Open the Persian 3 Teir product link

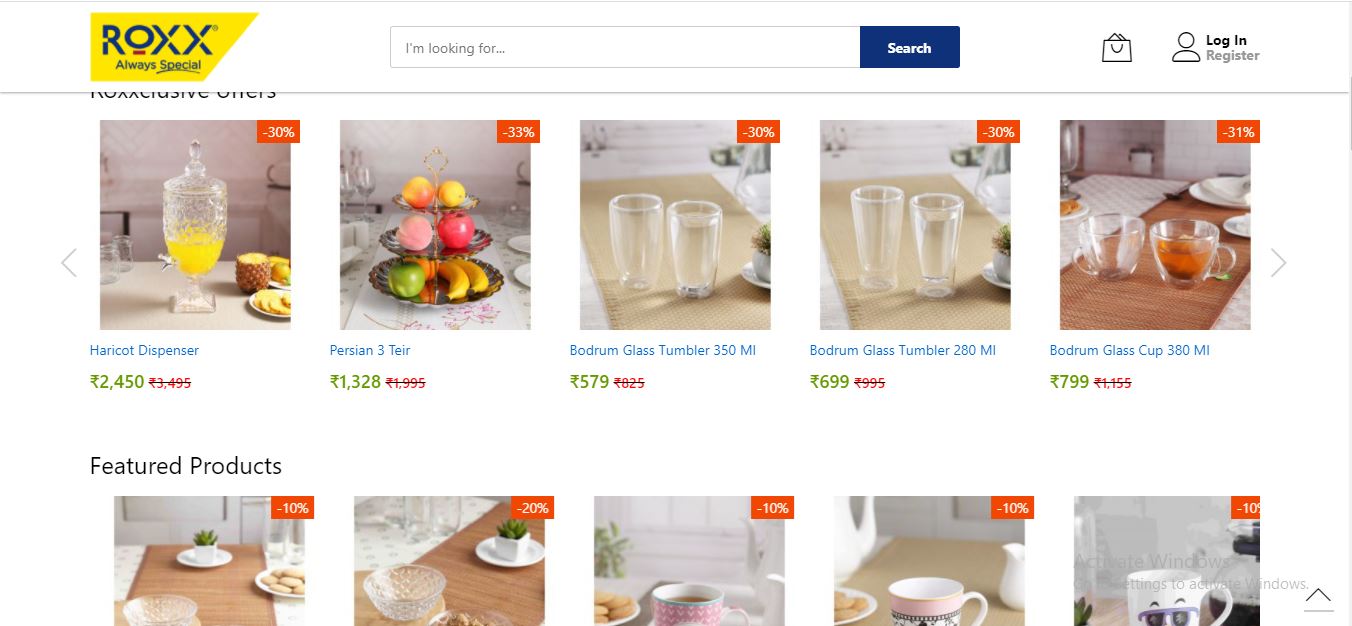pyautogui.click(x=370, y=351)
